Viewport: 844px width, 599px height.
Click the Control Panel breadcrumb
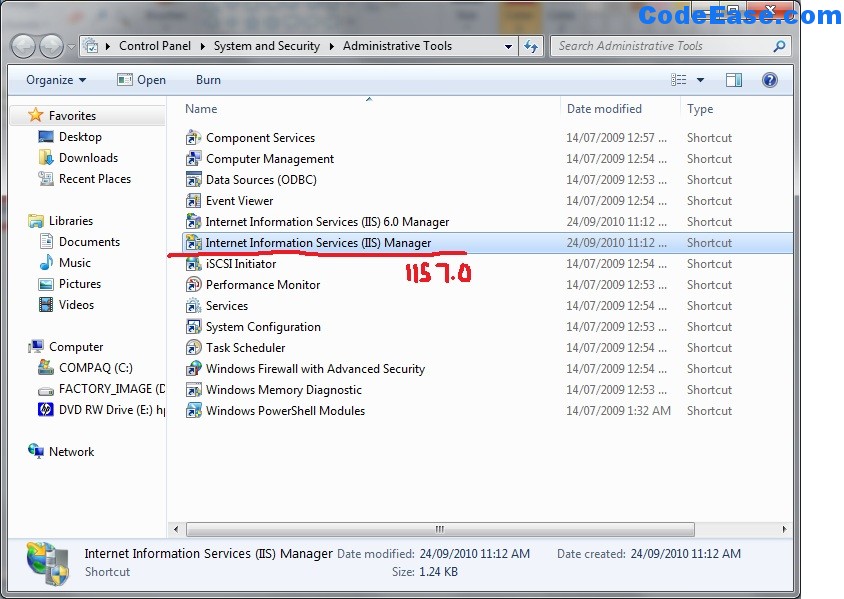(x=155, y=46)
